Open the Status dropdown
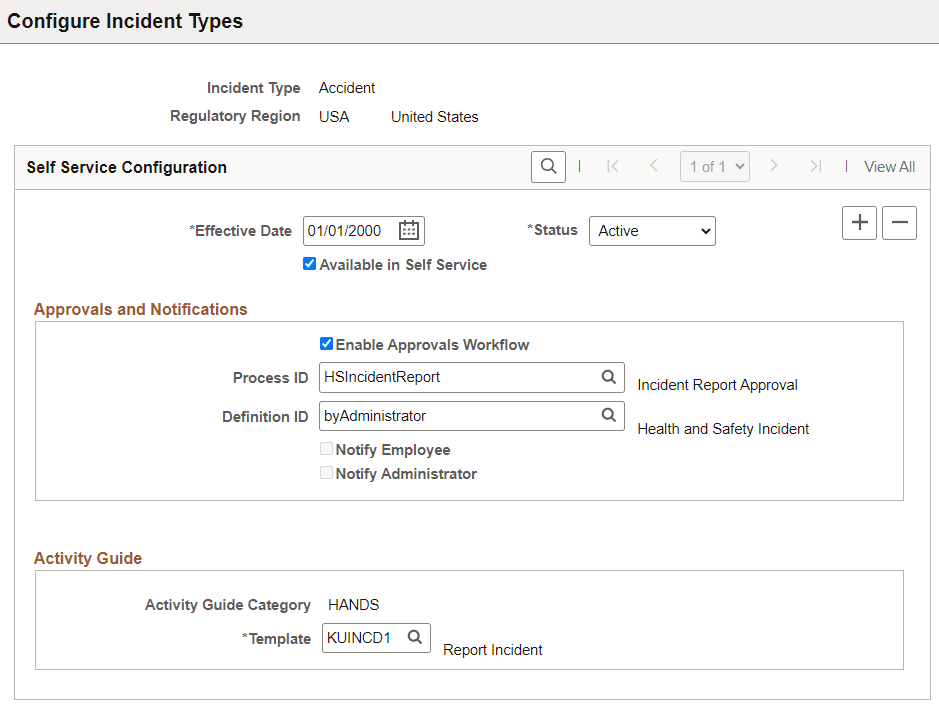 point(651,230)
